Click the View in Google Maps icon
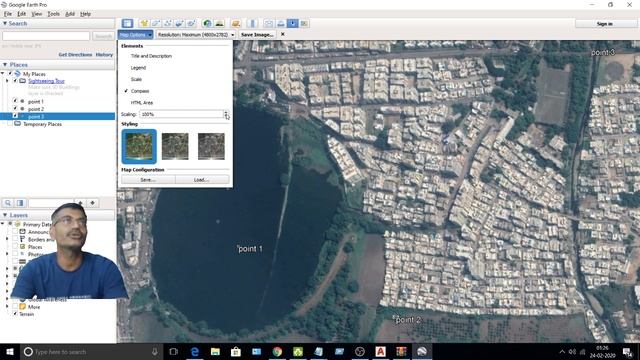The height and width of the screenshot is (360, 640). tap(304, 23)
